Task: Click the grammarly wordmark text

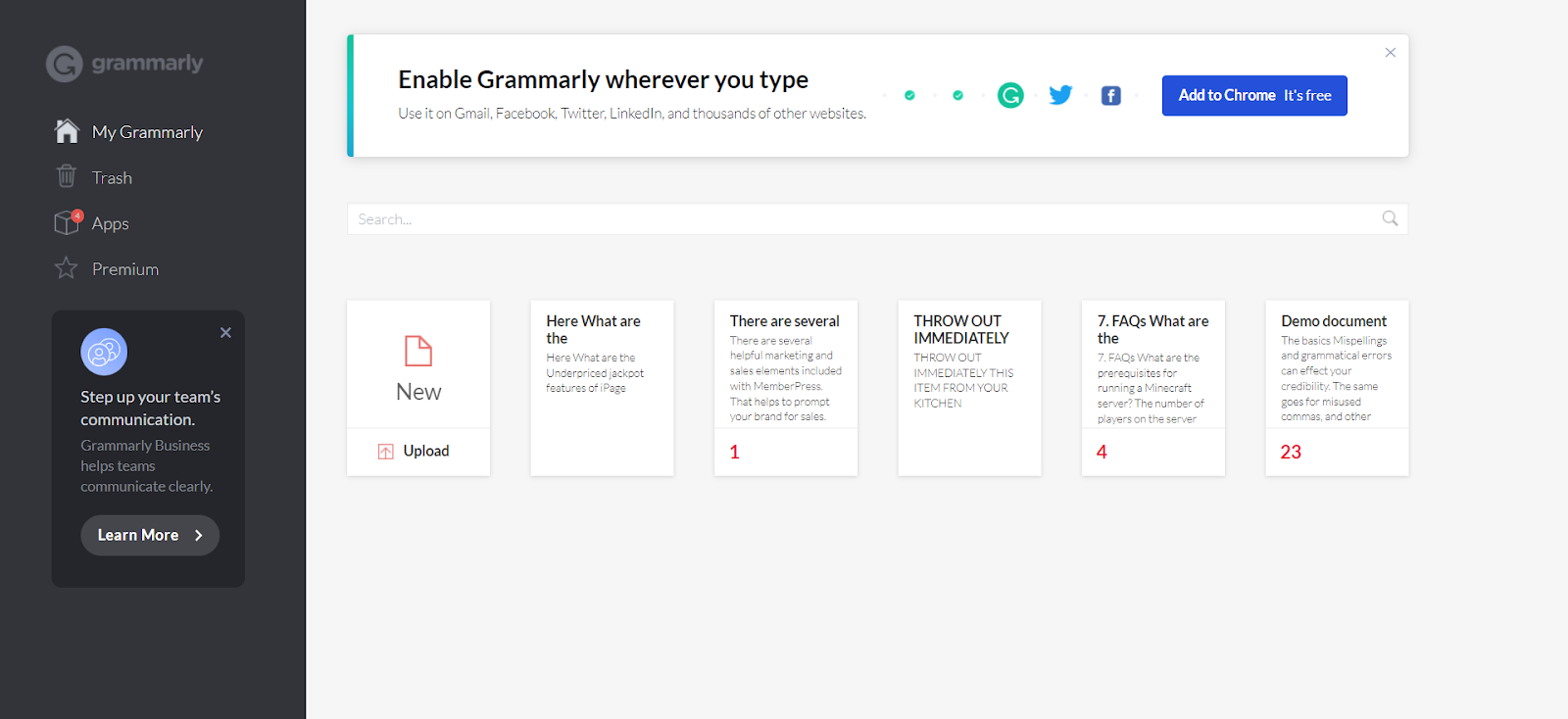Action: 148,64
